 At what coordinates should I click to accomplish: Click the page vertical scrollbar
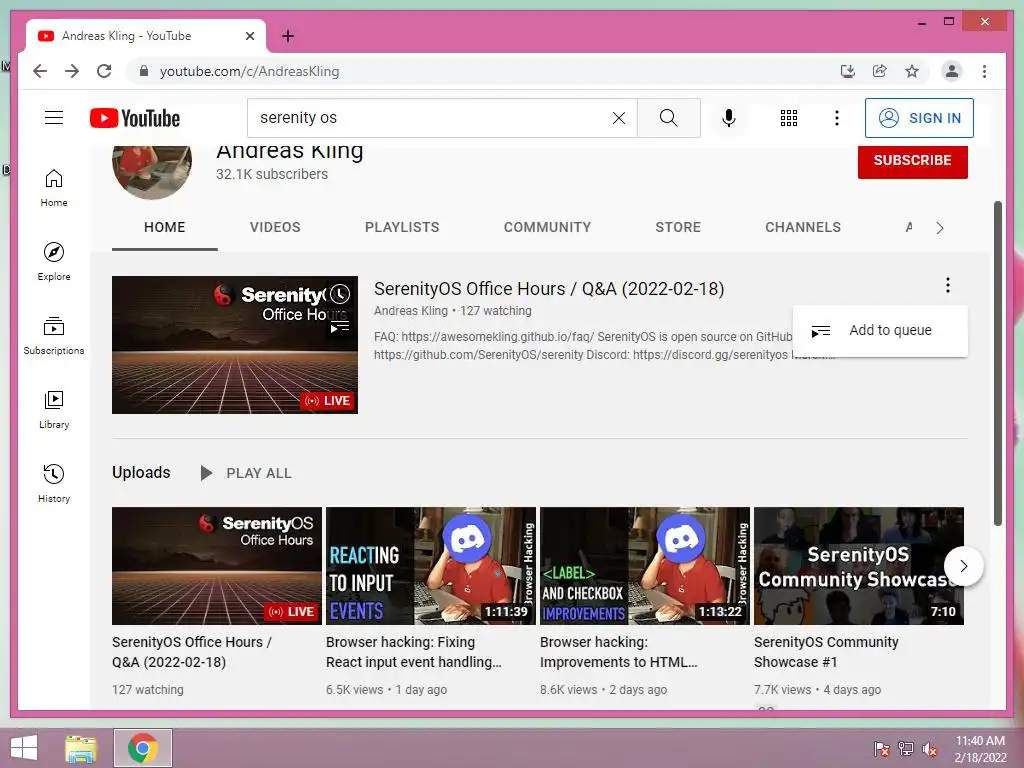(997, 363)
